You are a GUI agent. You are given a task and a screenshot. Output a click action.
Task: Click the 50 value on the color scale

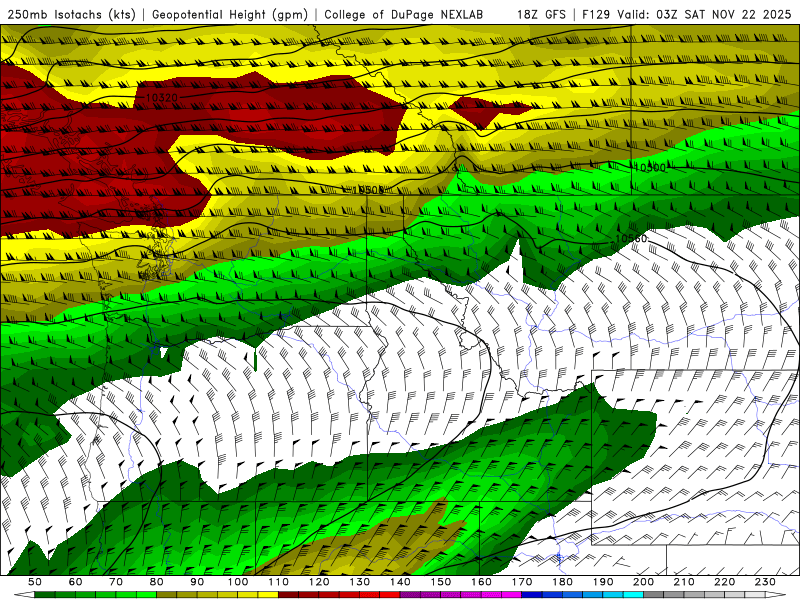[x=34, y=582]
